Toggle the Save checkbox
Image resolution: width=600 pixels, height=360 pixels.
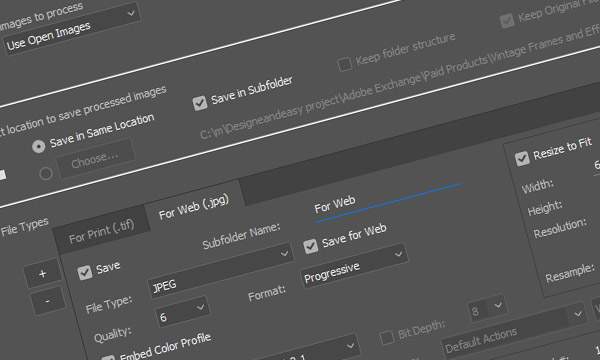click(85, 273)
